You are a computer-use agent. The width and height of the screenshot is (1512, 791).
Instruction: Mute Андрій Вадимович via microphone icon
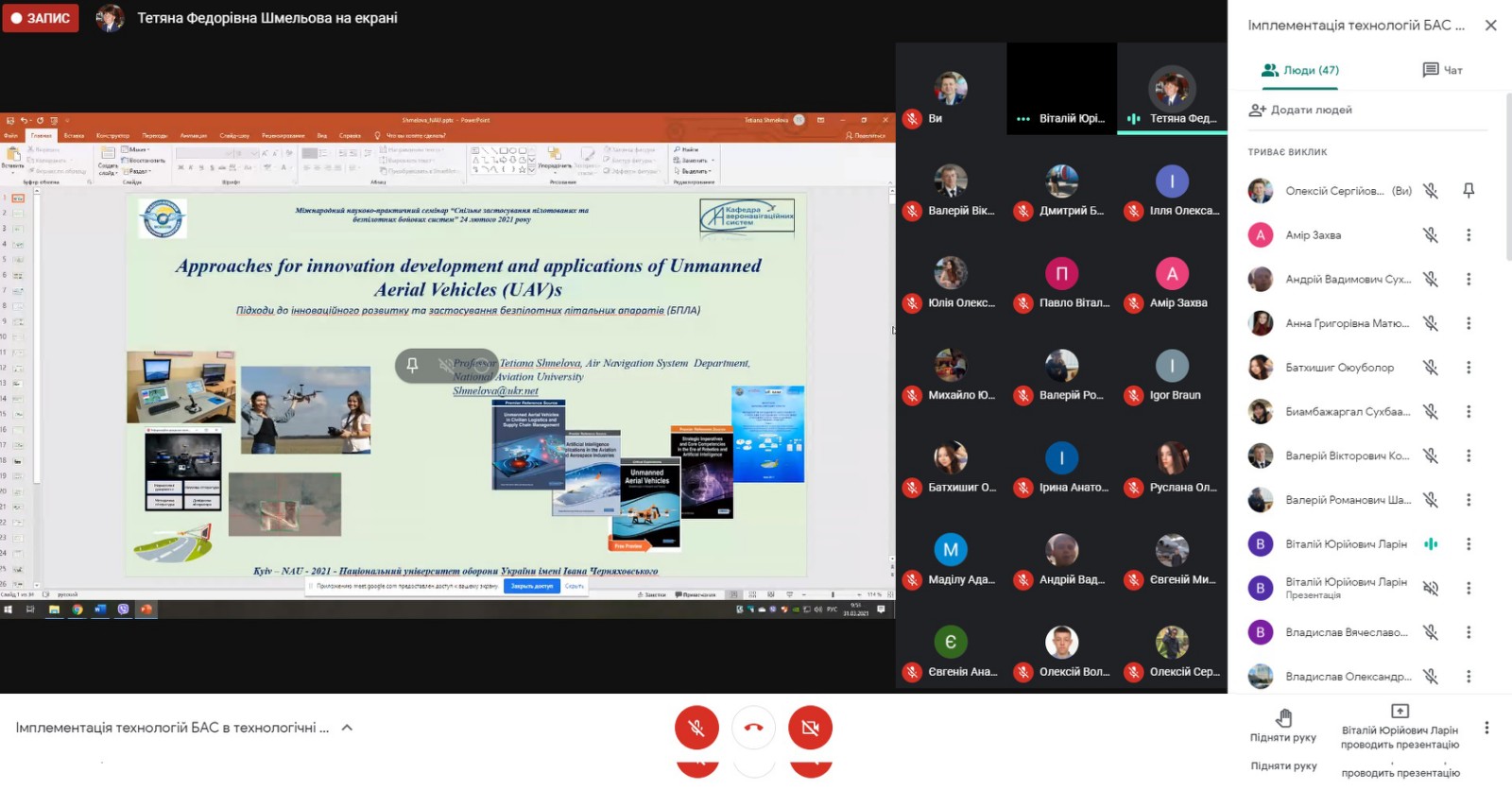point(1431,279)
